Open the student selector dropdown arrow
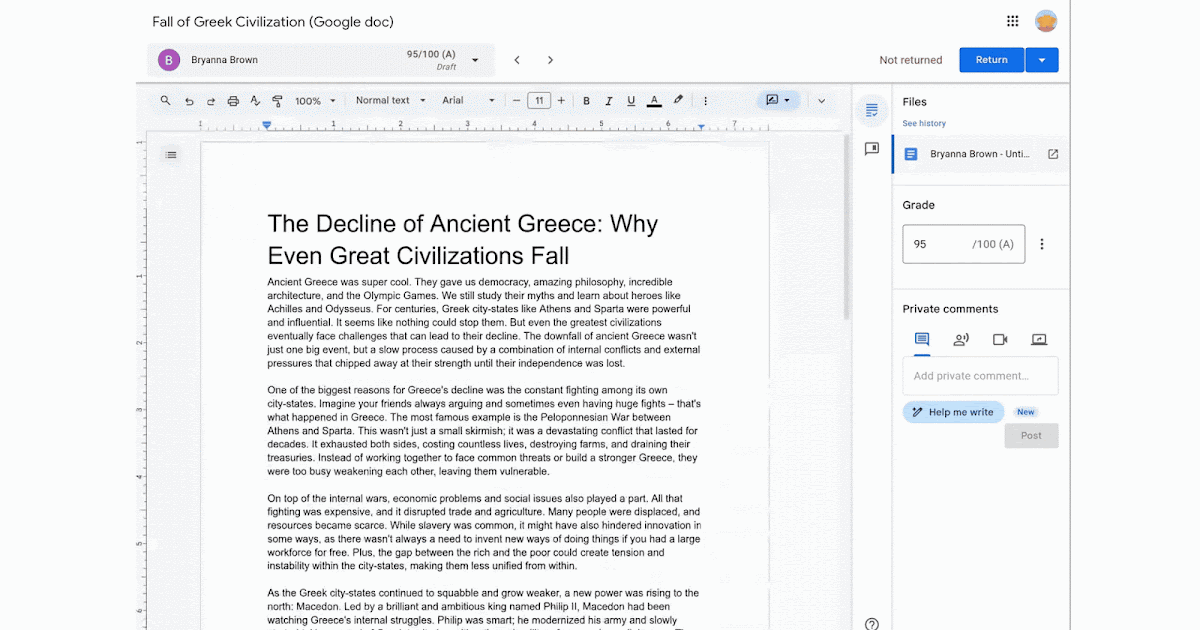1200x630 pixels. coord(475,60)
